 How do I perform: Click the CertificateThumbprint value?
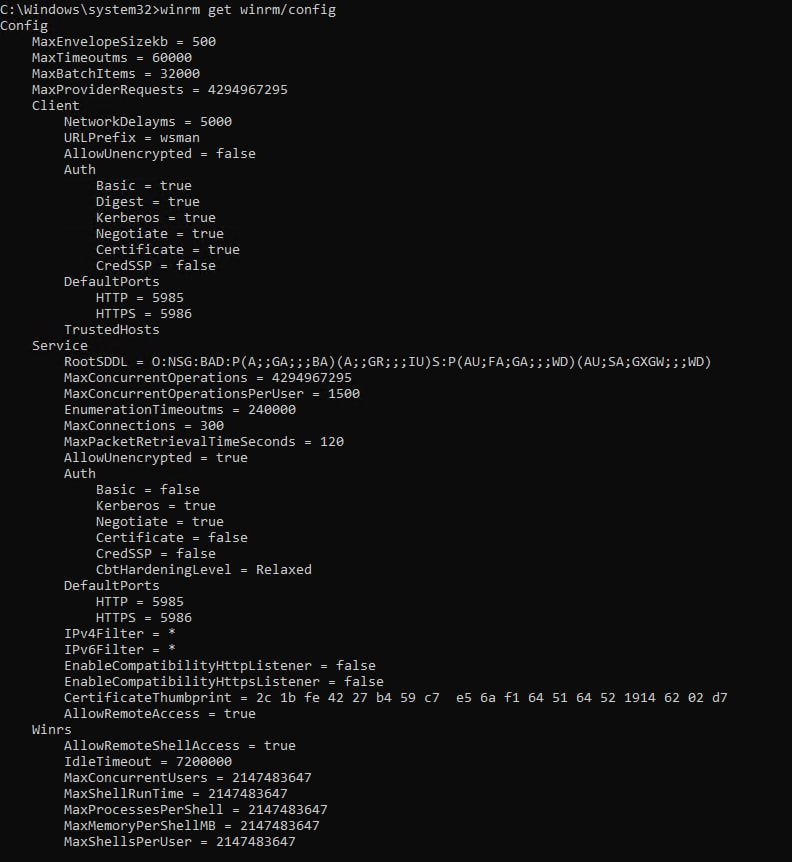click(x=492, y=698)
